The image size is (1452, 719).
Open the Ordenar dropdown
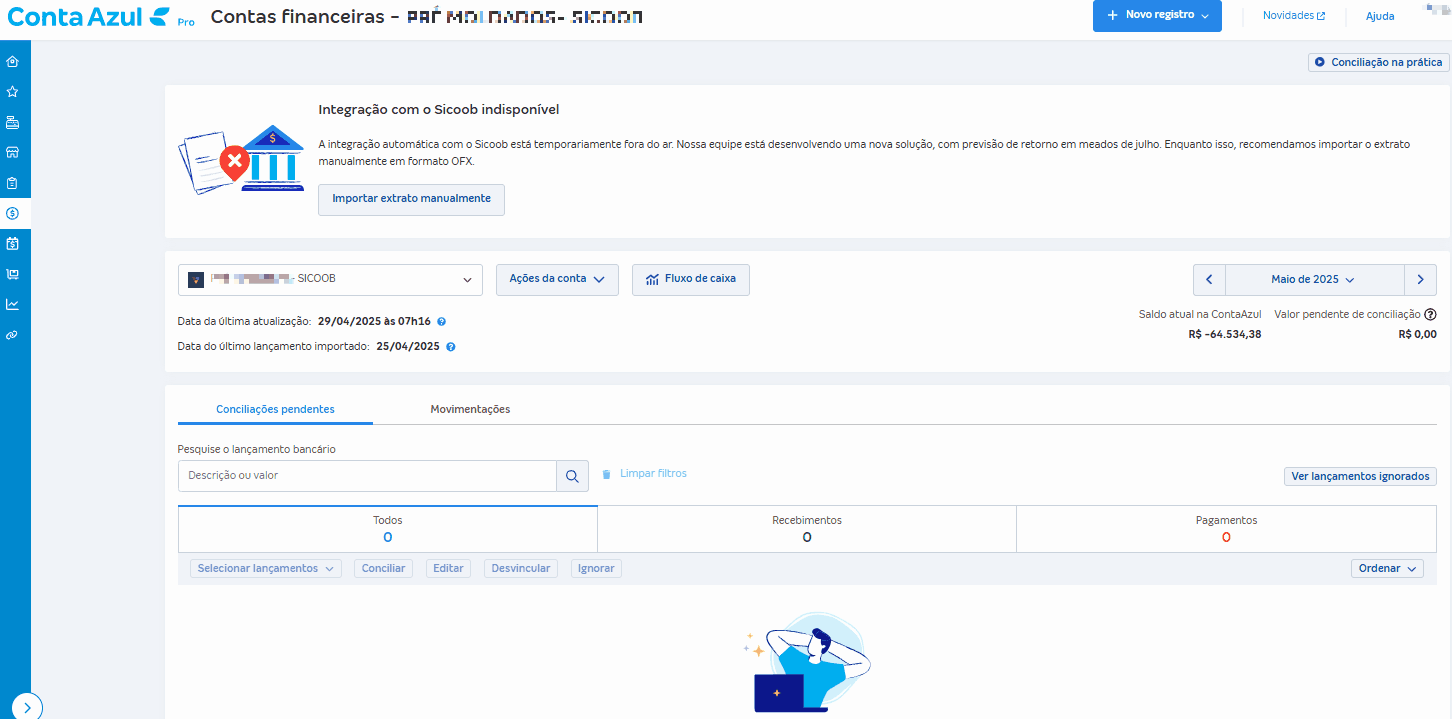pyautogui.click(x=1387, y=568)
